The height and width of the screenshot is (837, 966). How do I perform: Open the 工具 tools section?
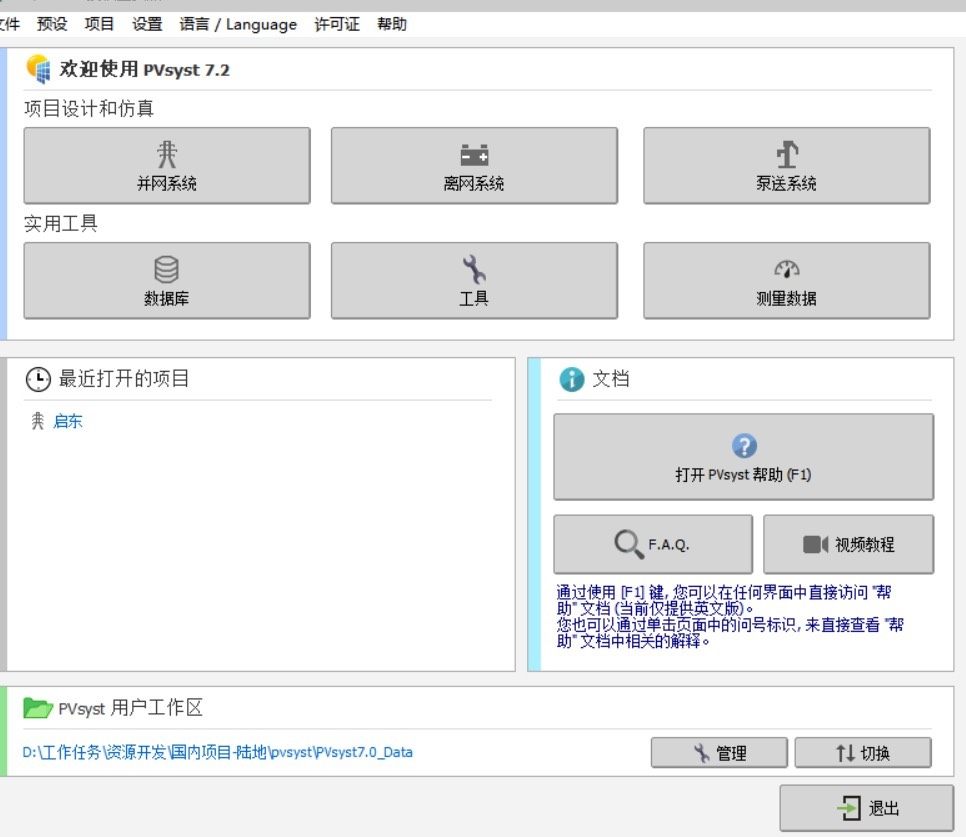point(474,280)
